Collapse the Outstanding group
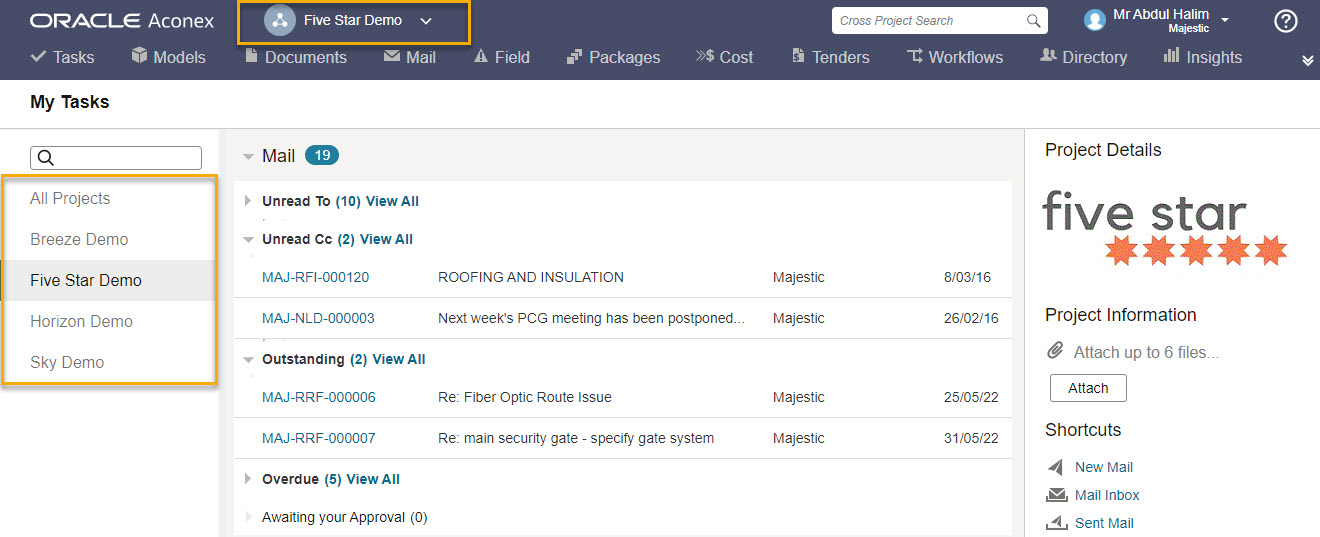1320x537 pixels. tap(248, 360)
